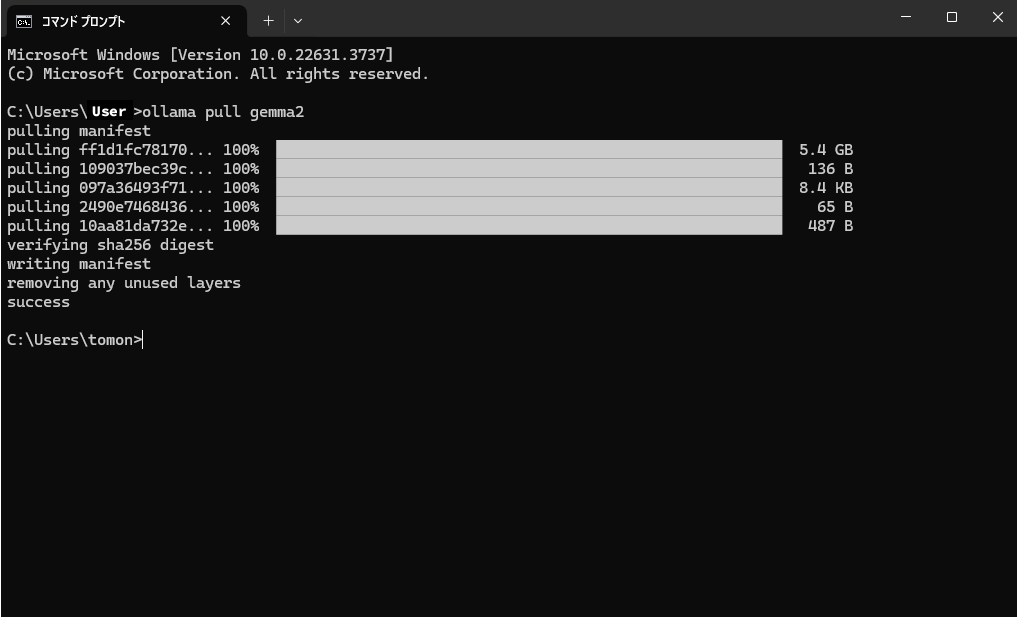1017x618 pixels.
Task: Maximize the terminal window
Action: [952, 18]
